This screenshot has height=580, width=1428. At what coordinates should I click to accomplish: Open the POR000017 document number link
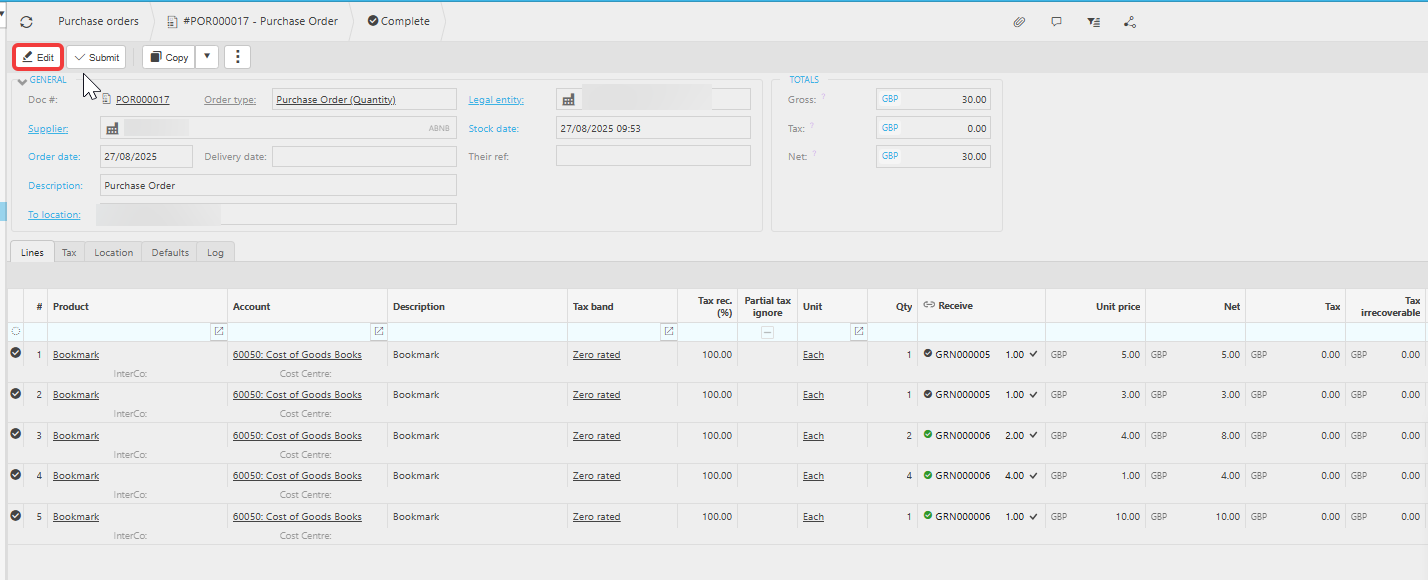[143, 100]
